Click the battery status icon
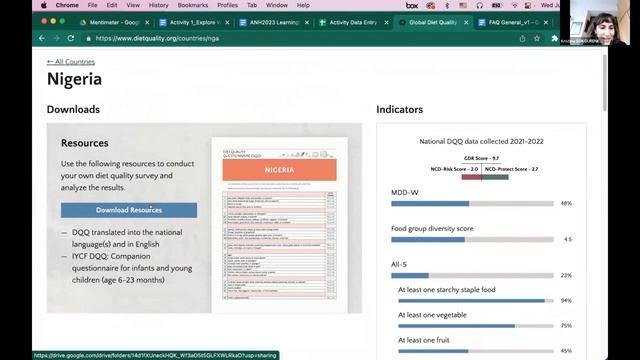 tap(496, 5)
